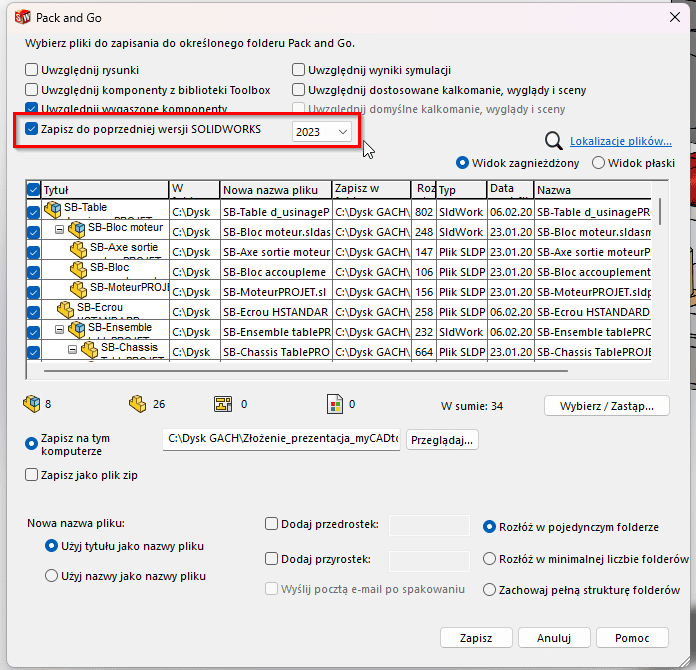696x670 pixels.
Task: Sort by Nowa nazwa pliku column header
Action: pos(276,190)
